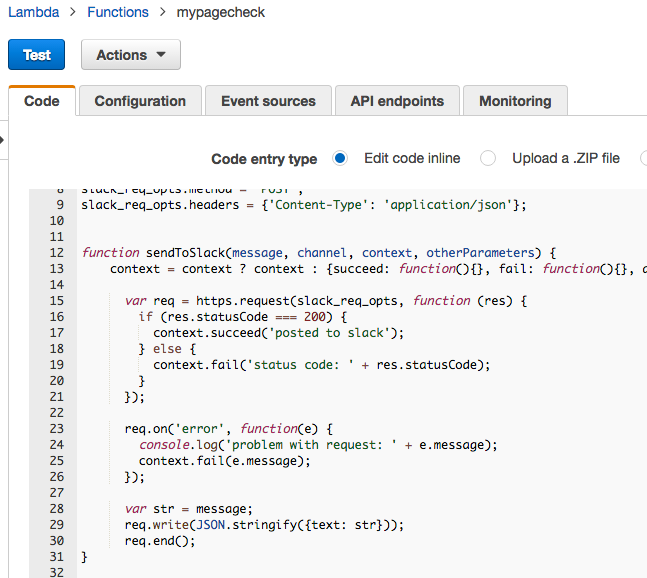This screenshot has height=578, width=647.
Task: Click the channel parameter on line 12
Action: tap(321, 252)
